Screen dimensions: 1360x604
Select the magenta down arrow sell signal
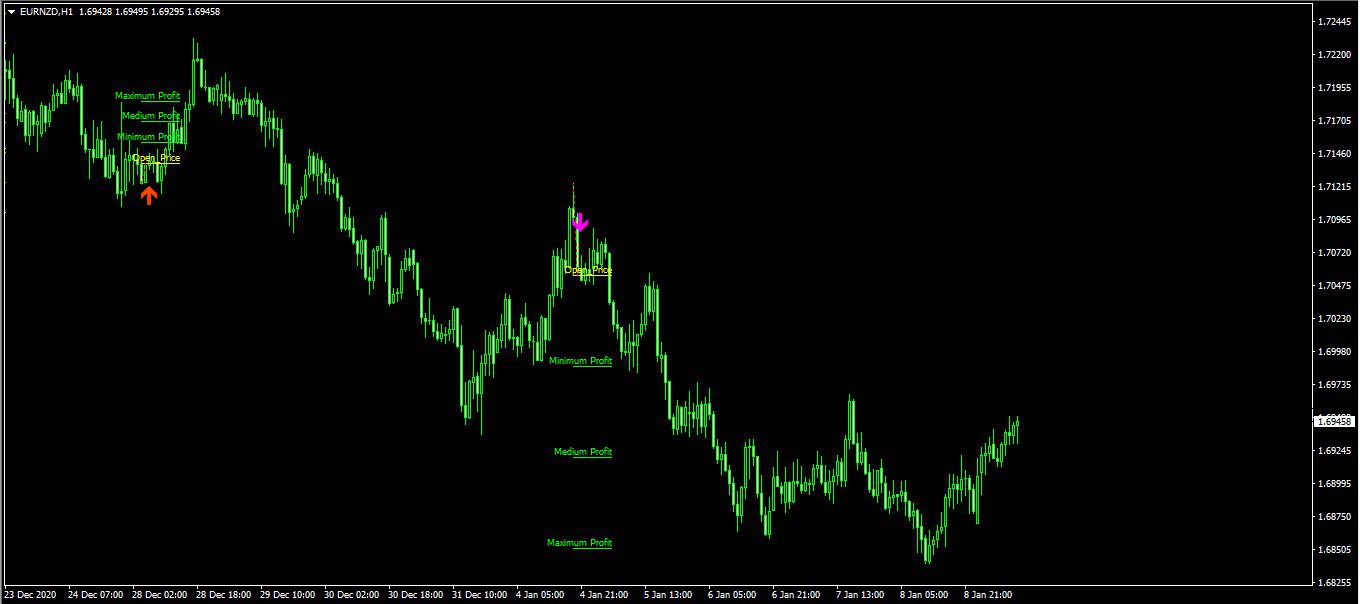pos(580,222)
